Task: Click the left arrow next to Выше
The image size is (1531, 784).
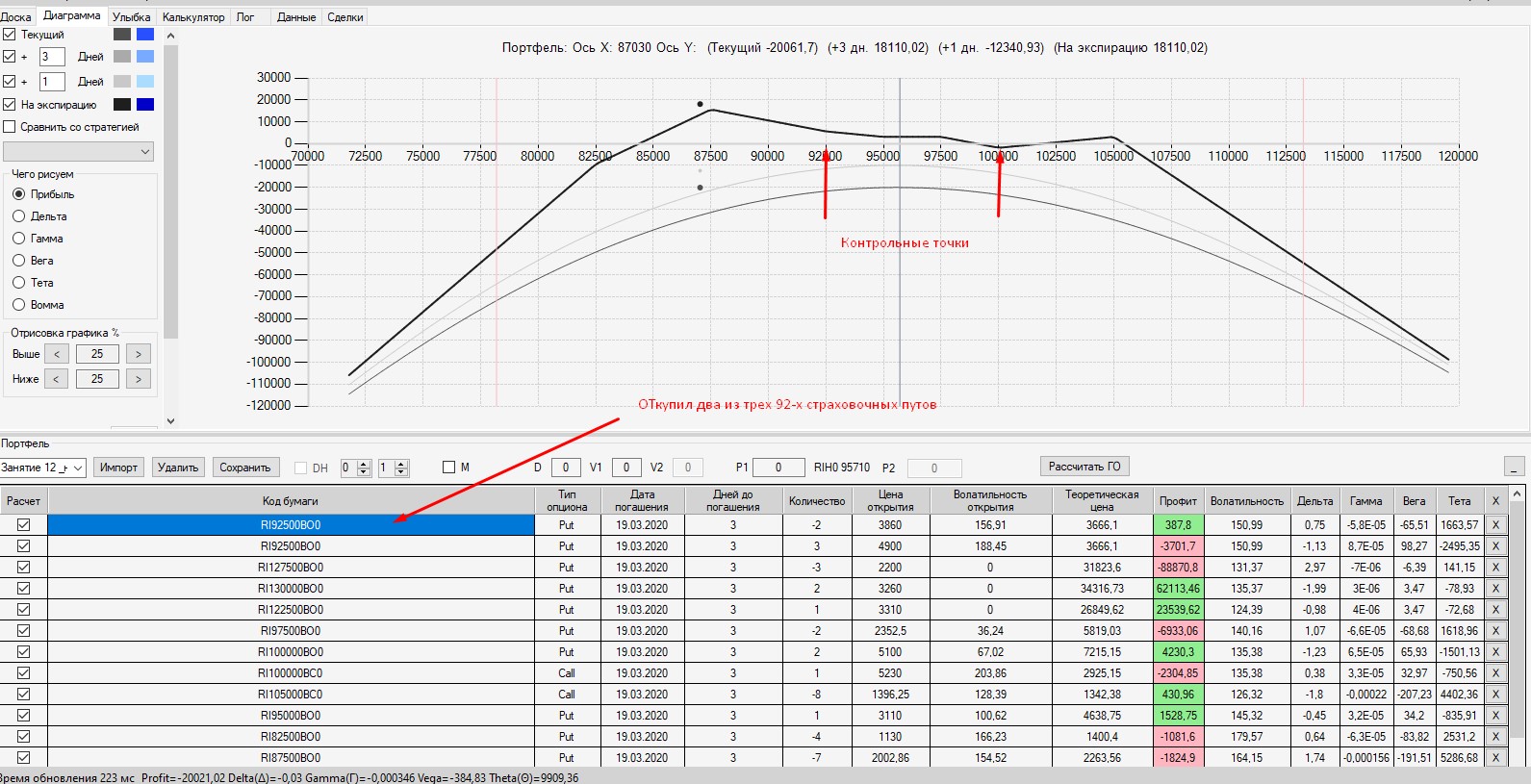Action: click(57, 354)
